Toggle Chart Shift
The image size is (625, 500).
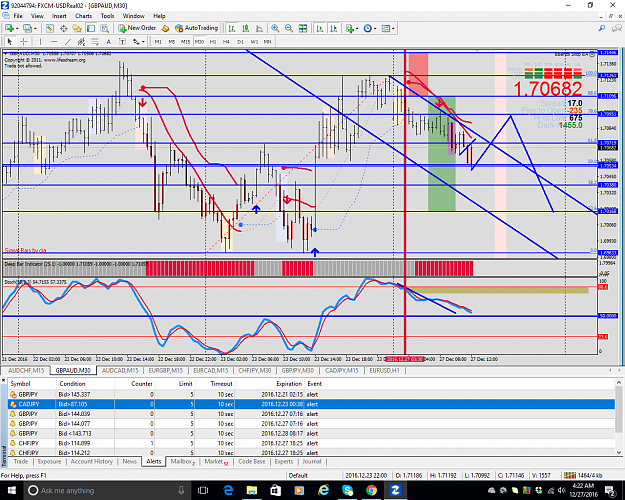pyautogui.click(x=334, y=28)
